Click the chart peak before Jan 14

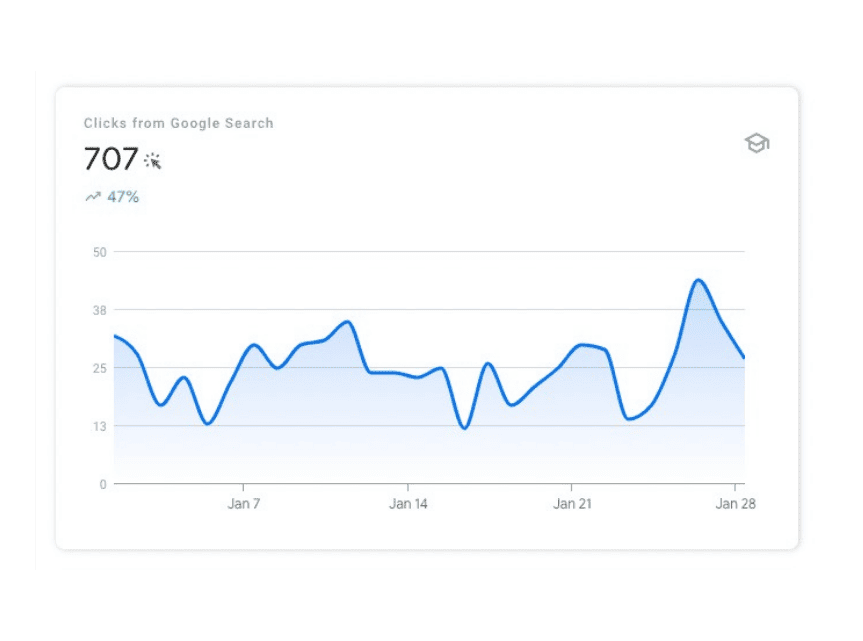pyautogui.click(x=348, y=322)
